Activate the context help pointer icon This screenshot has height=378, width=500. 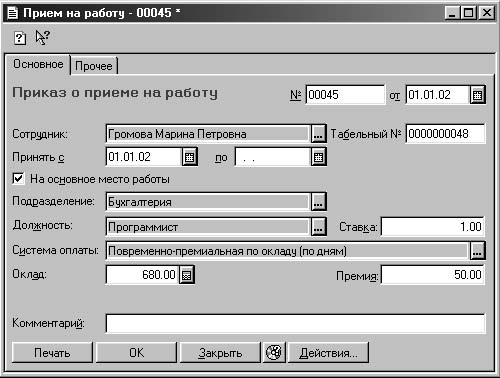(42, 37)
